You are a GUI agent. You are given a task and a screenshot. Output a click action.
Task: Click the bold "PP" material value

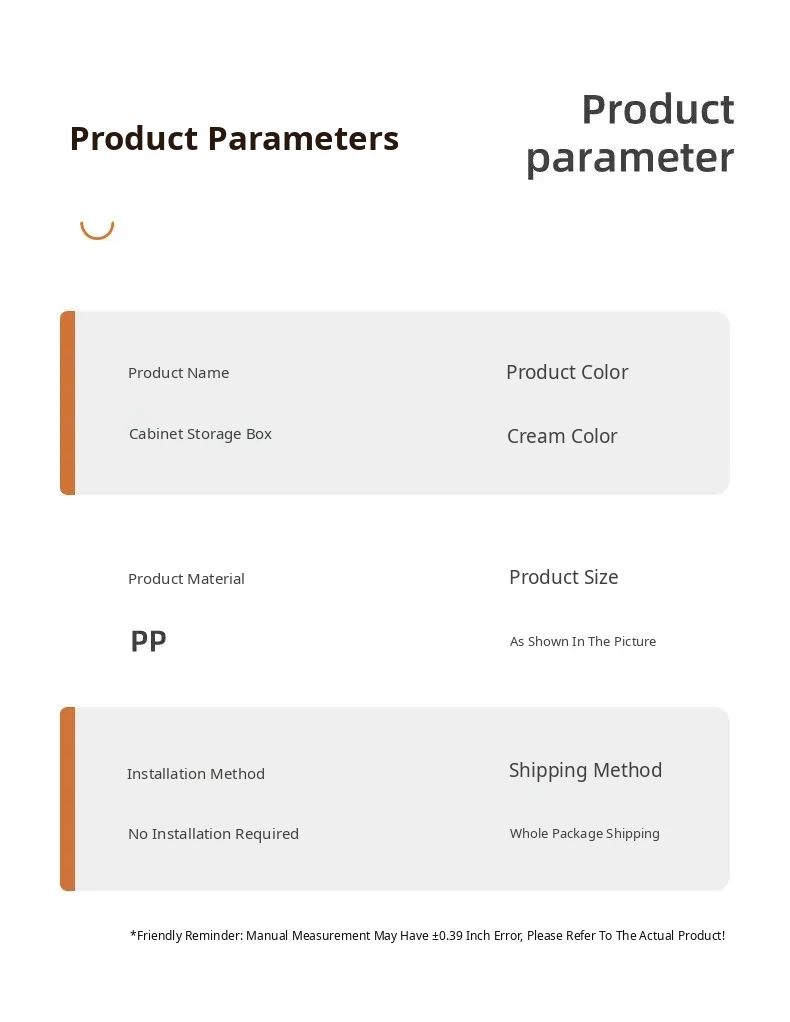(x=148, y=641)
